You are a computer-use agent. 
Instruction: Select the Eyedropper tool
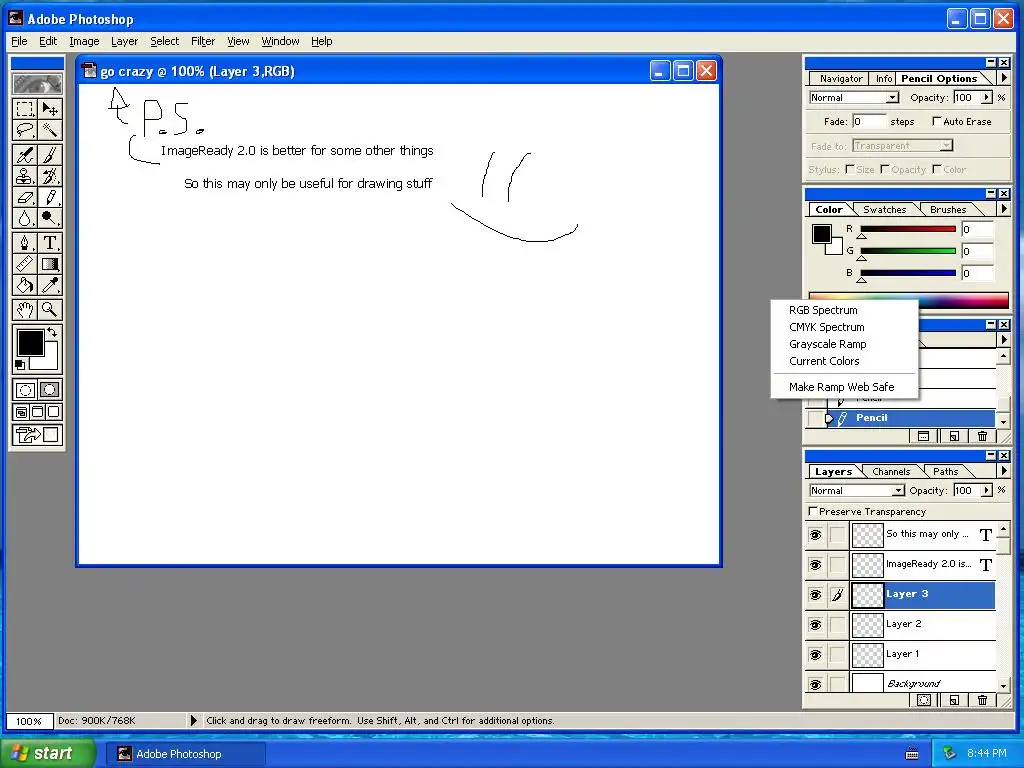pyautogui.click(x=50, y=285)
